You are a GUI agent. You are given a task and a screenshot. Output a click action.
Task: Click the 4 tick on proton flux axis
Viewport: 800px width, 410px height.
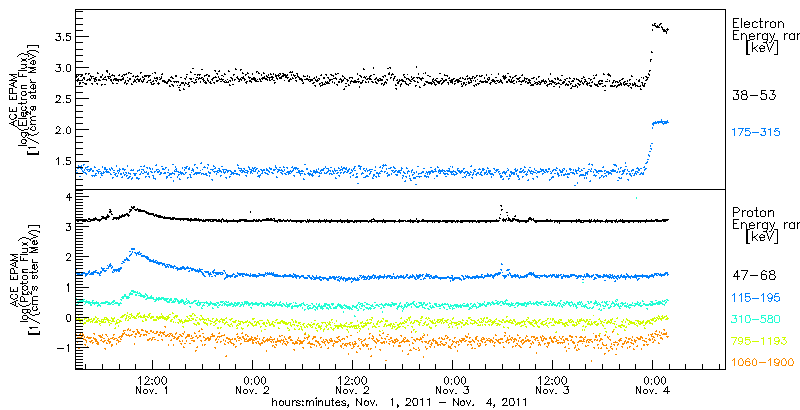(67, 195)
